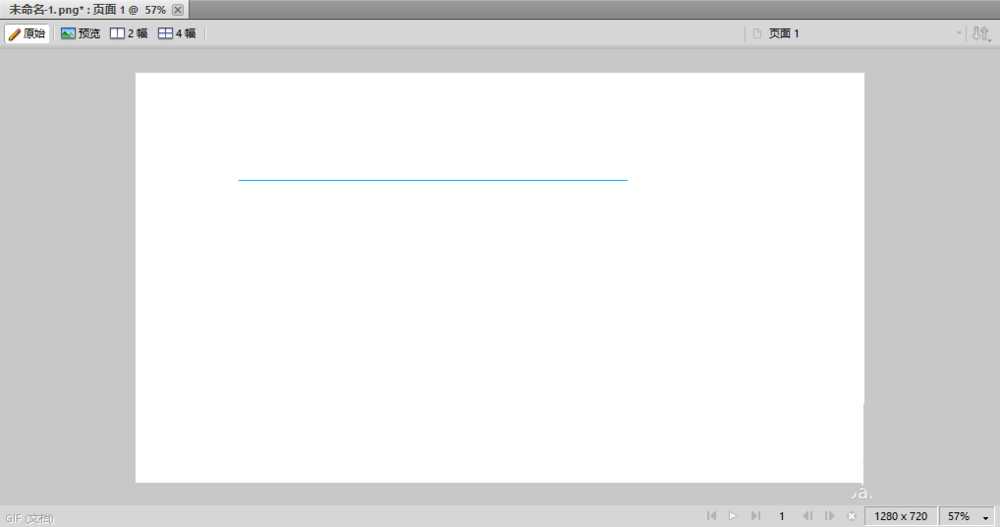Jump to the last frame
The image size is (1000, 527).
click(x=755, y=516)
